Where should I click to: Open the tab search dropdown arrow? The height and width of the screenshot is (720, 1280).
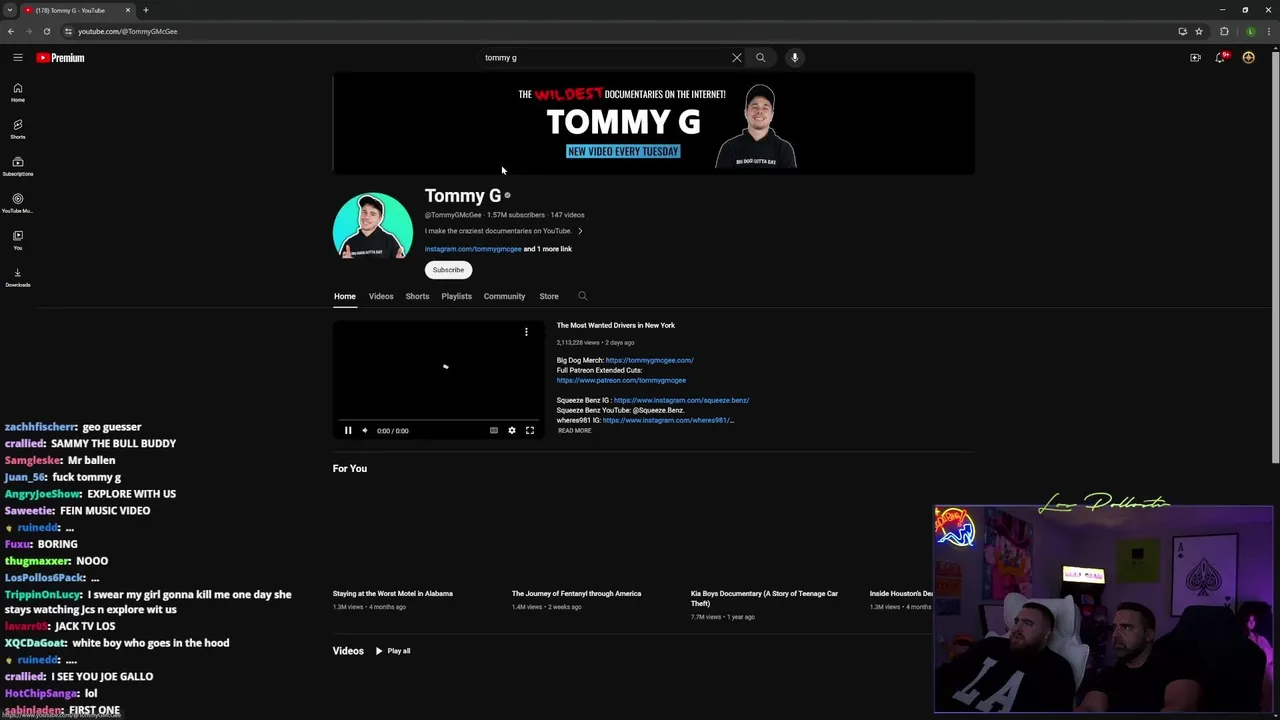tap(10, 10)
